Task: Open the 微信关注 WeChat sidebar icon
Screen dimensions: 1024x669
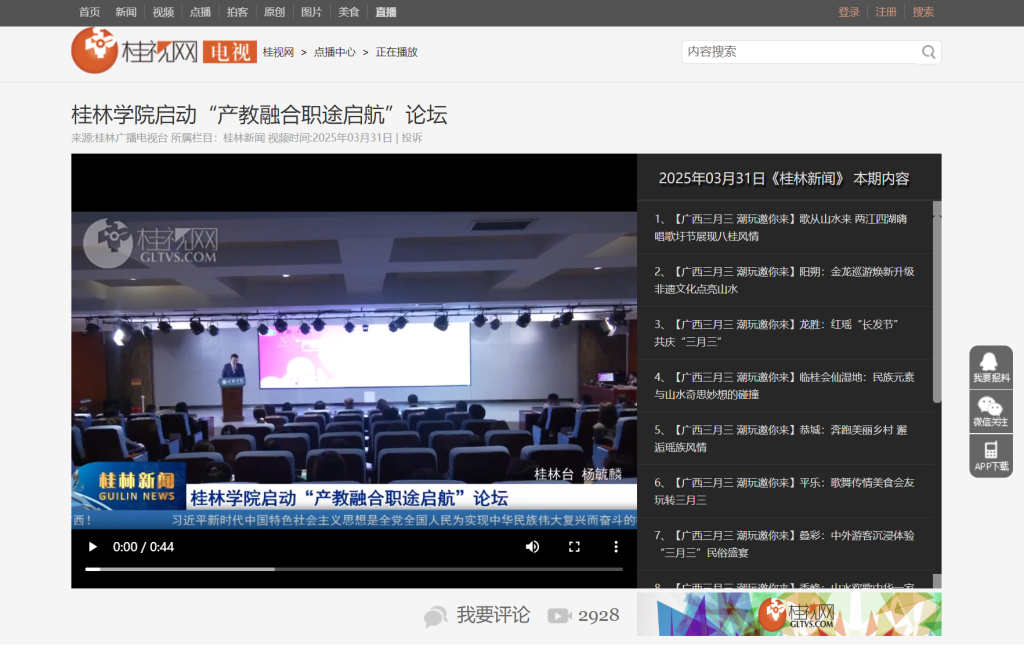Action: point(990,411)
